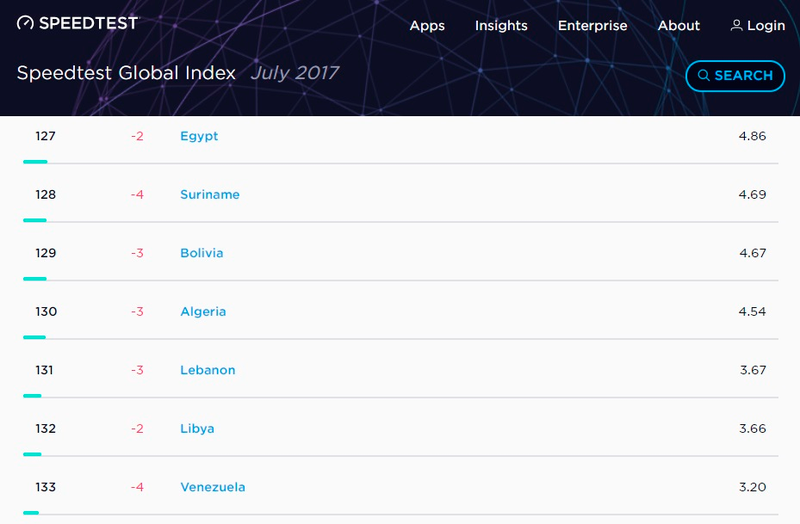
Task: Open the Insights menu
Action: click(x=501, y=26)
